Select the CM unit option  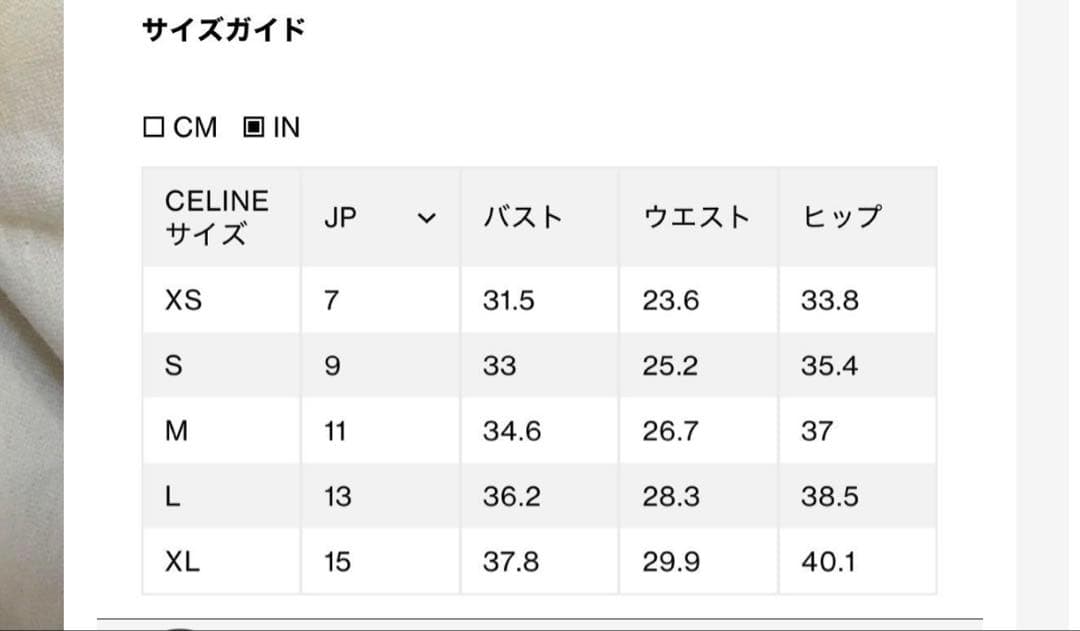181,128
